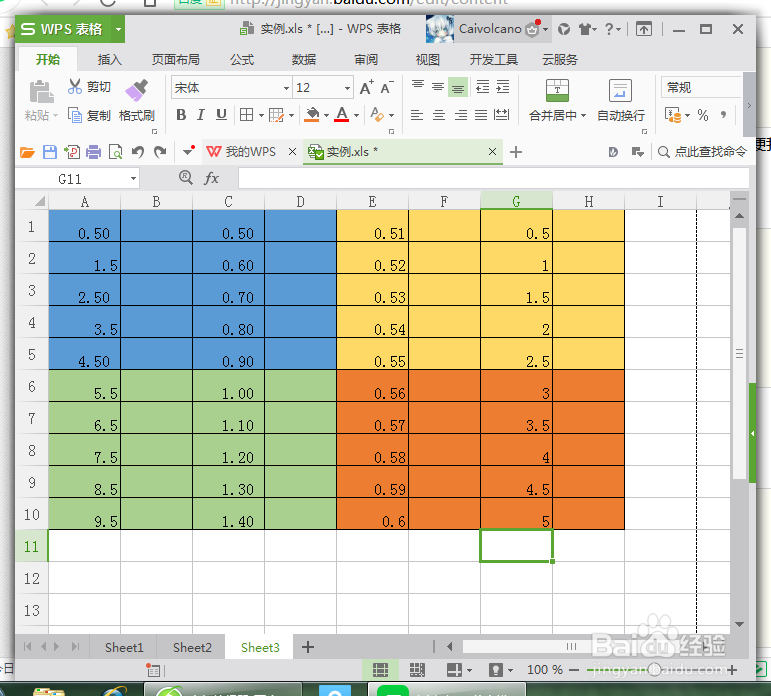This screenshot has height=696, width=771.
Task: Select the Format Painter brush
Action: pos(137,90)
